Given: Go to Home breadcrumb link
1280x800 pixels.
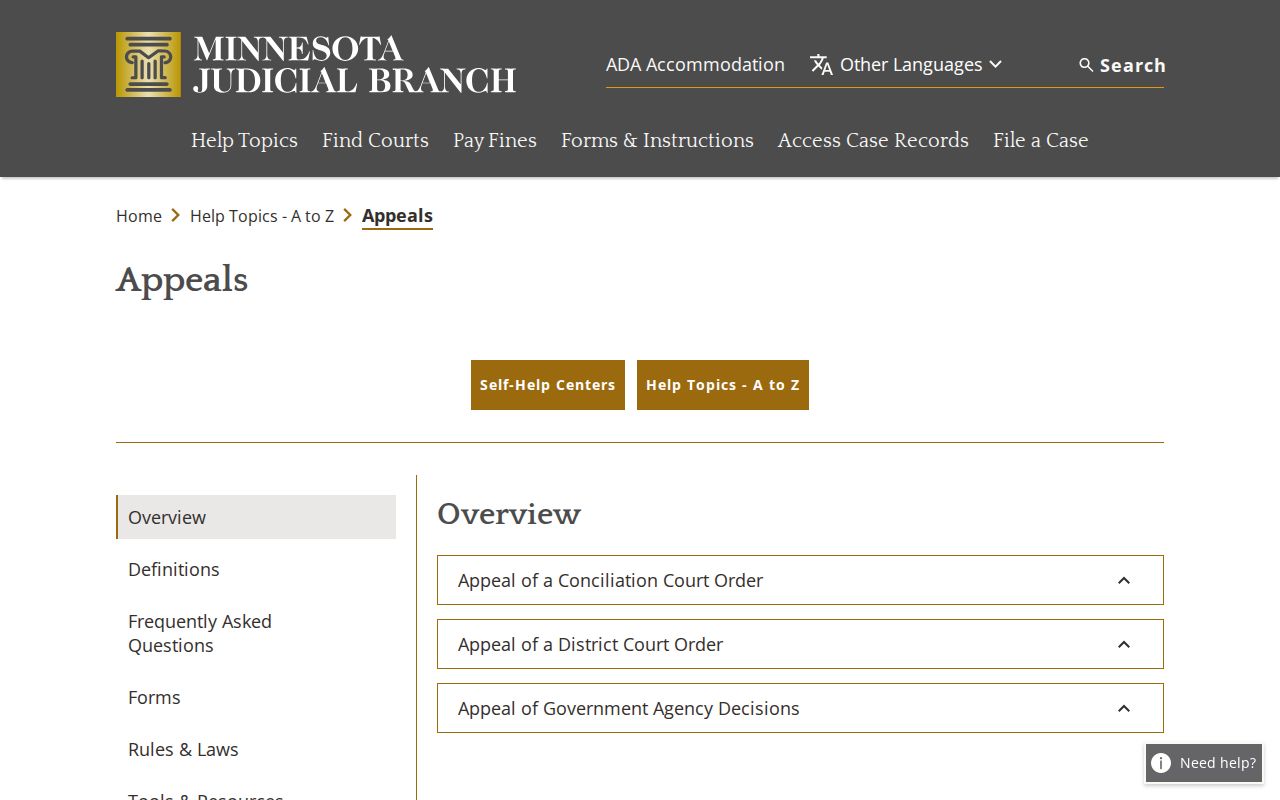Looking at the screenshot, I should (x=139, y=216).
